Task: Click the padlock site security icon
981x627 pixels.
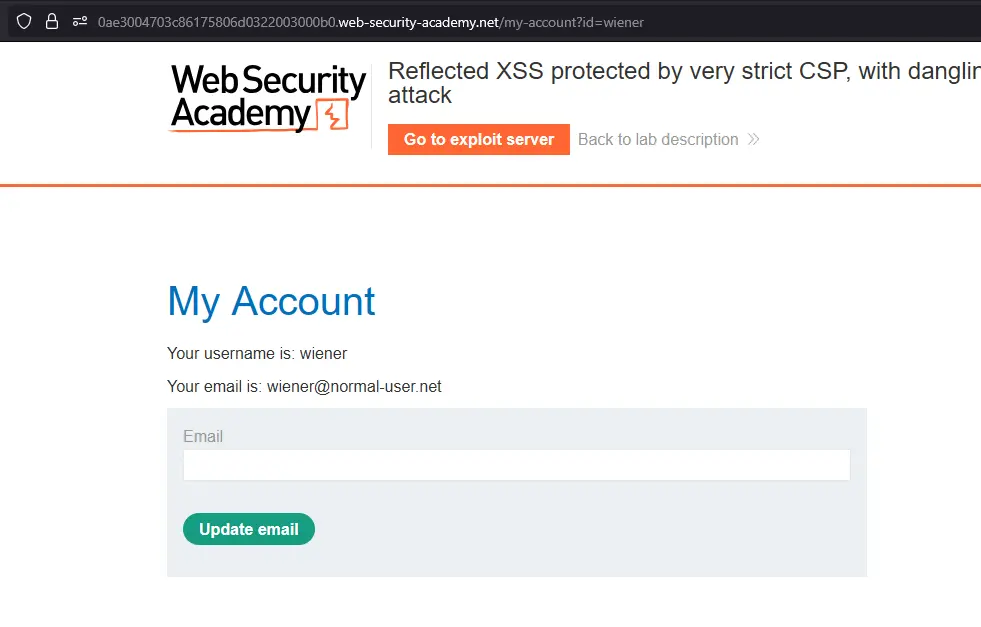Action: (x=52, y=21)
